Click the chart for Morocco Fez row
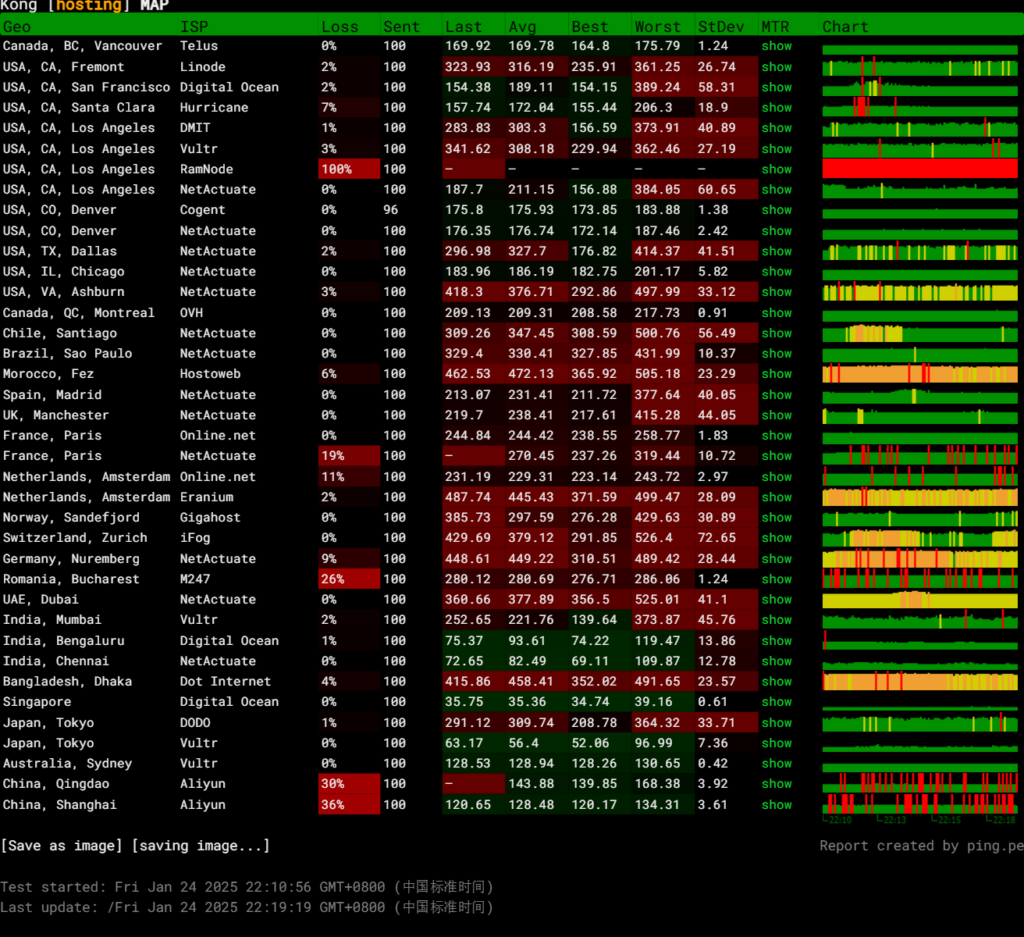Viewport: 1024px width, 937px height. pos(920,373)
